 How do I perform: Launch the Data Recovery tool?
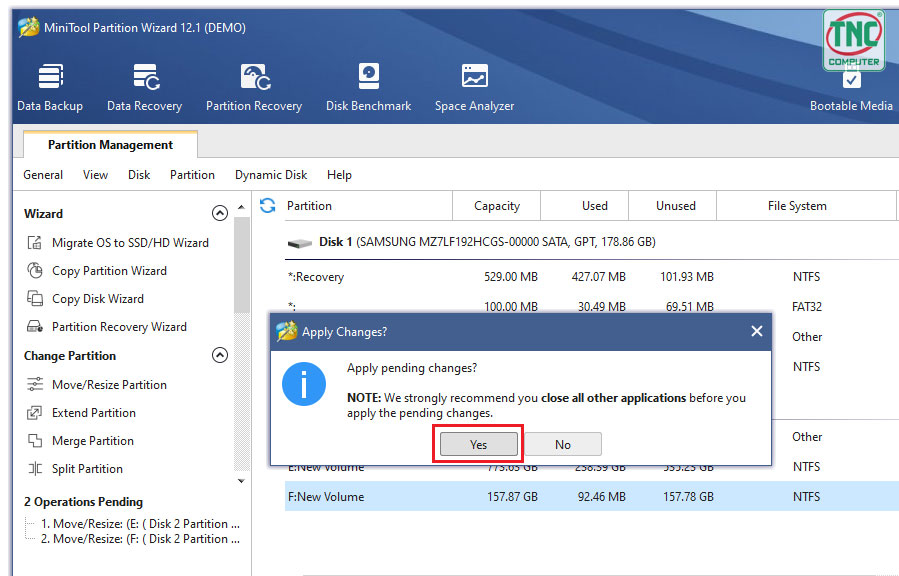pyautogui.click(x=144, y=88)
